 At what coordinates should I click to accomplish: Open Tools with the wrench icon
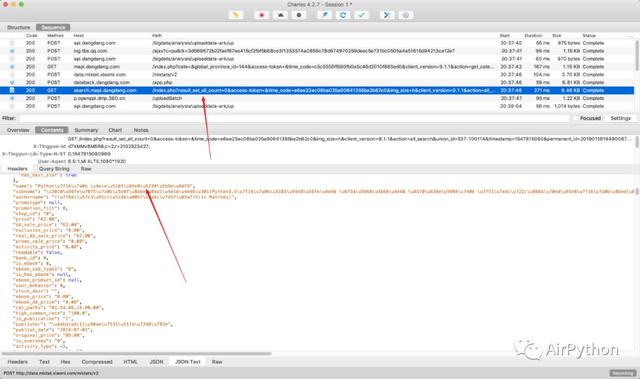(x=387, y=15)
